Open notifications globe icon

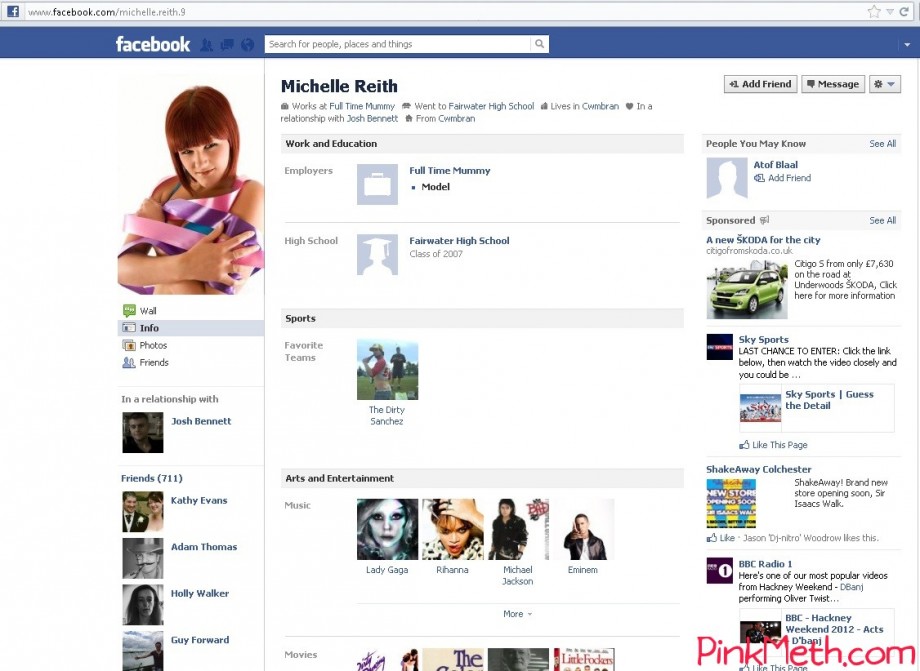(248, 45)
